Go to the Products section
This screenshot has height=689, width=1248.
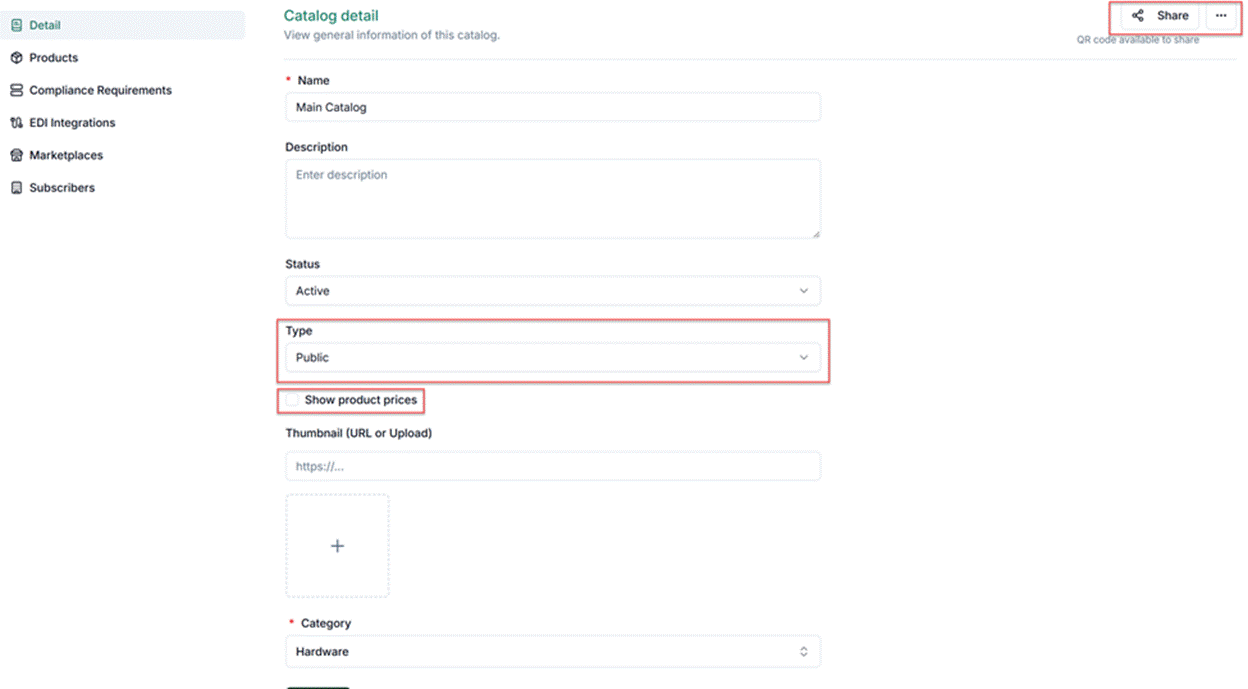(123, 58)
